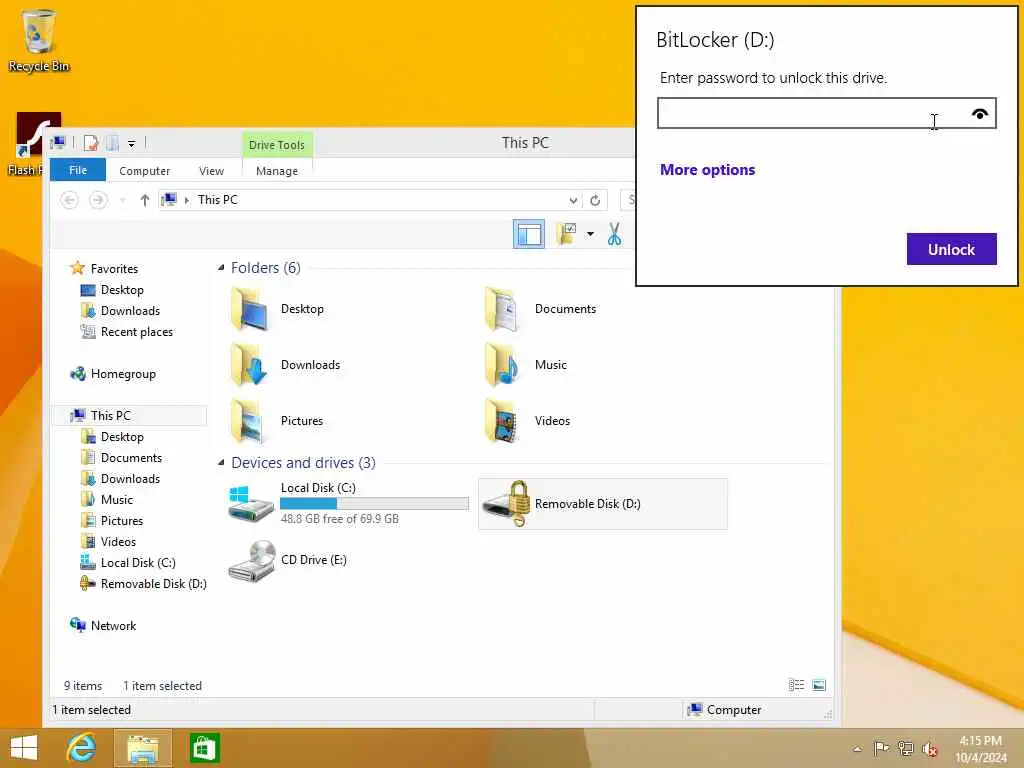Switch to the Manage ribbon tab
1024x768 pixels.
277,170
